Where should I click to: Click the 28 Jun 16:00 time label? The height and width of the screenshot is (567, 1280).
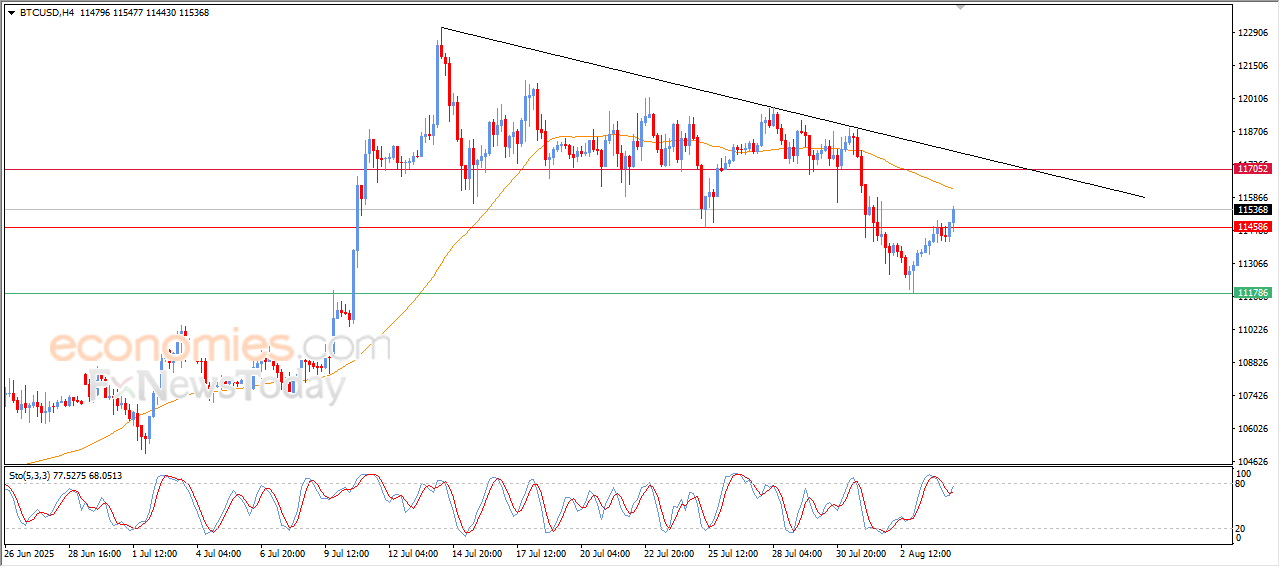point(92,553)
